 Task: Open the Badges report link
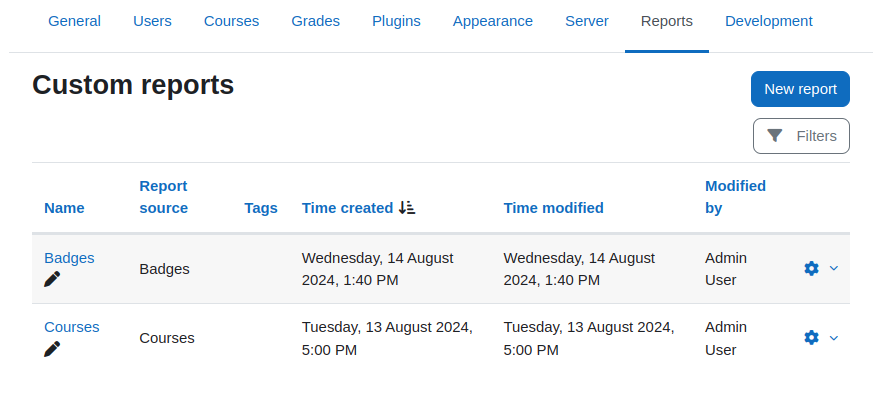click(69, 258)
